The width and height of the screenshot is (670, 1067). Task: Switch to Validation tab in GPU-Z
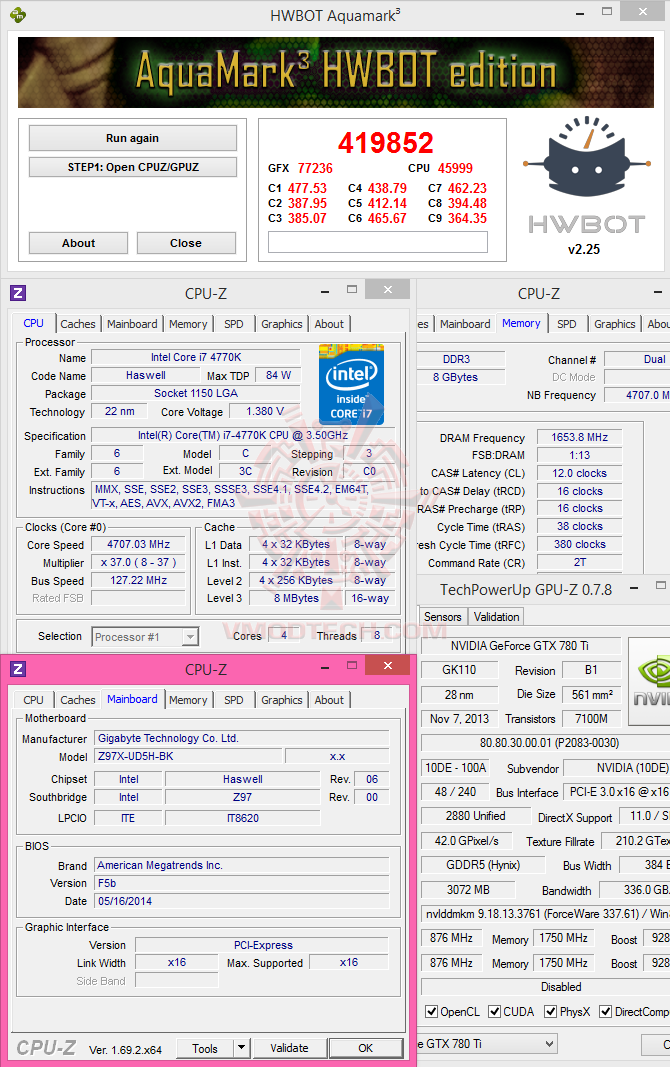click(x=497, y=617)
